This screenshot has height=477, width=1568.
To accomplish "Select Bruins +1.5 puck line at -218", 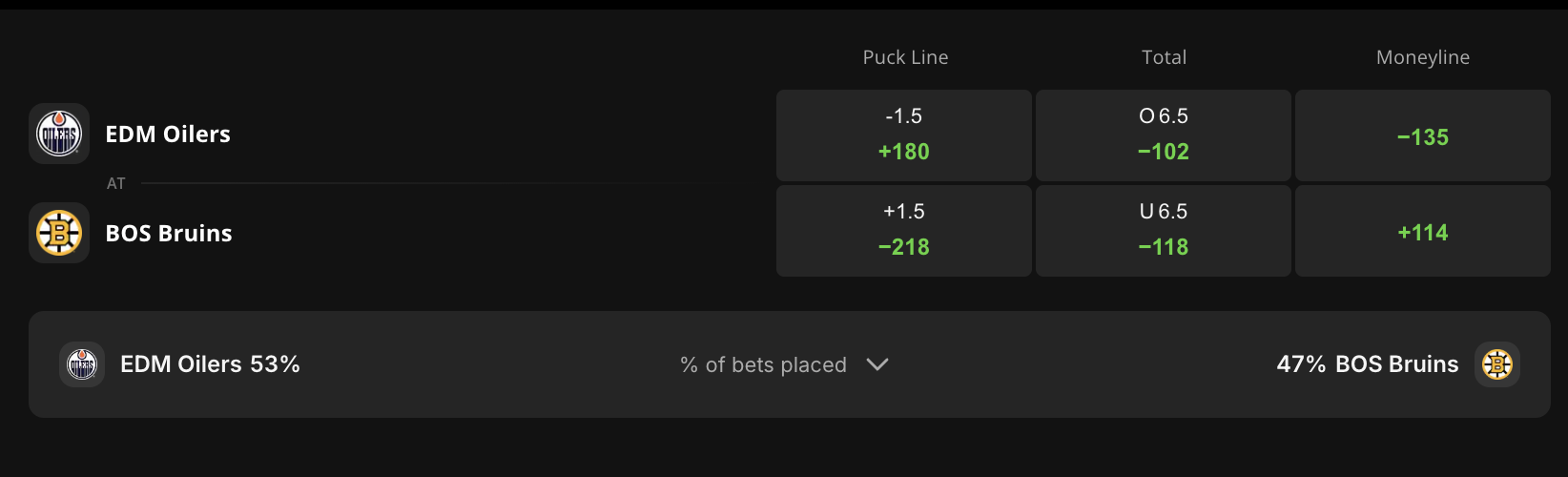I will [903, 231].
